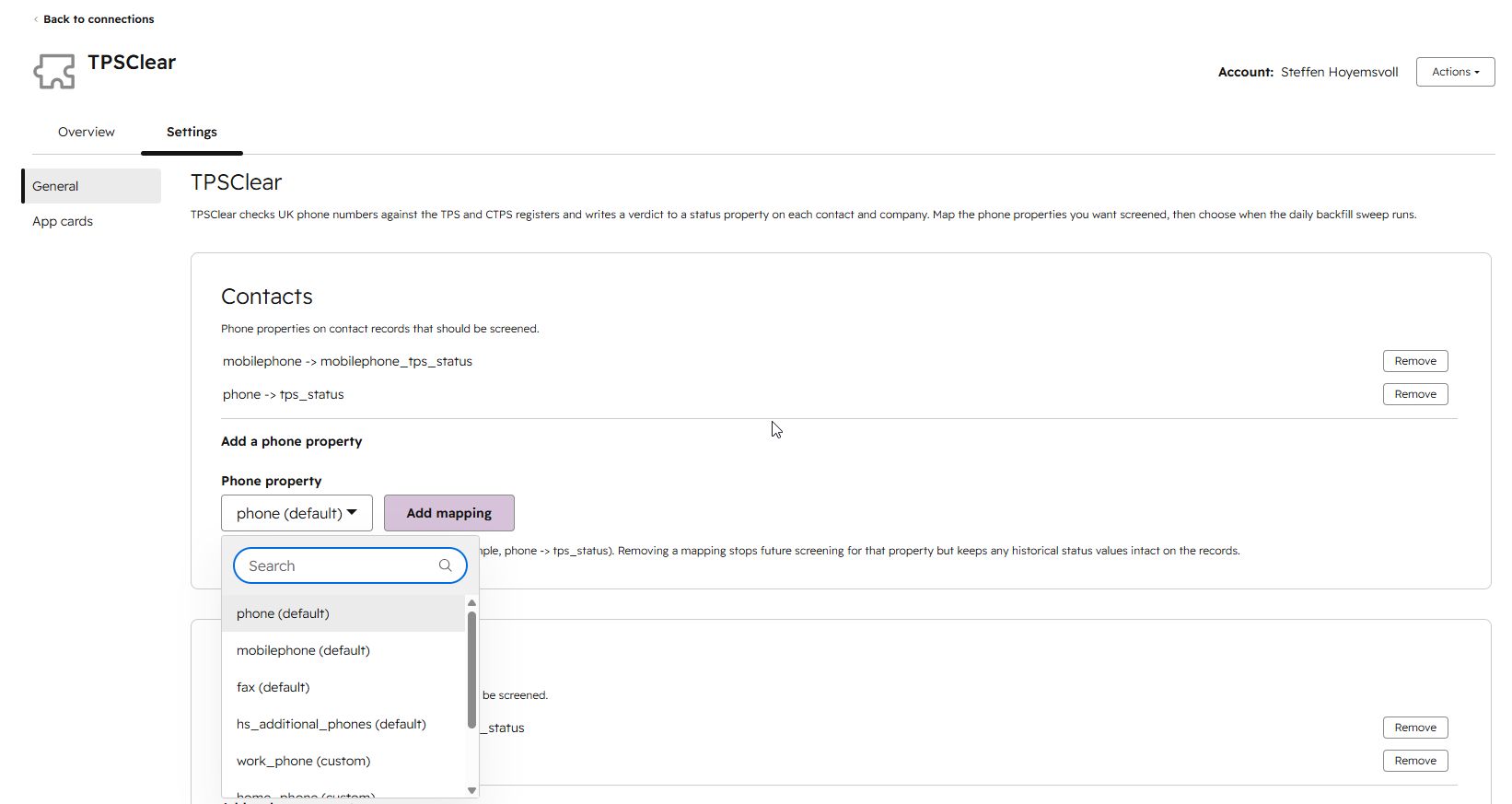The image size is (1512, 804).
Task: Open the App cards section
Action: coord(63,221)
